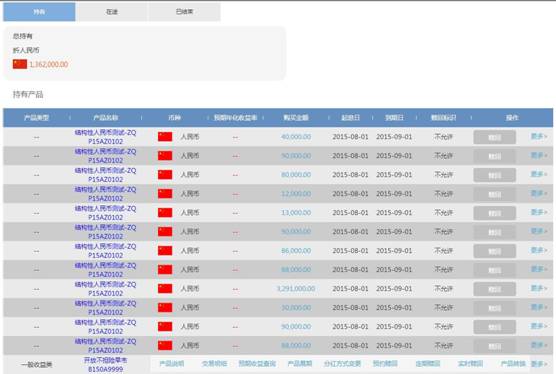Click the flag icon in the 13,000.00 row

pyautogui.click(x=165, y=213)
